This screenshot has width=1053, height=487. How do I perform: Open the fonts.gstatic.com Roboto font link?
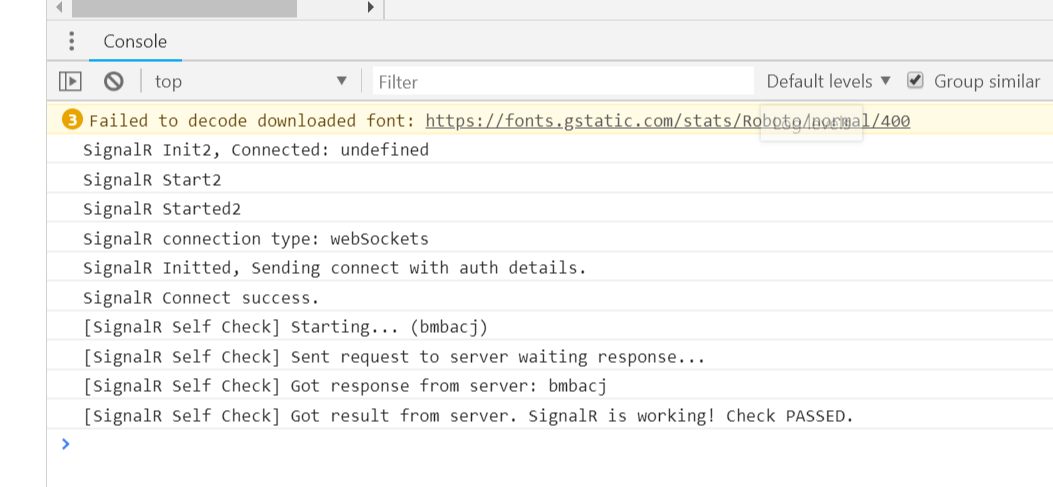pyautogui.click(x=667, y=121)
